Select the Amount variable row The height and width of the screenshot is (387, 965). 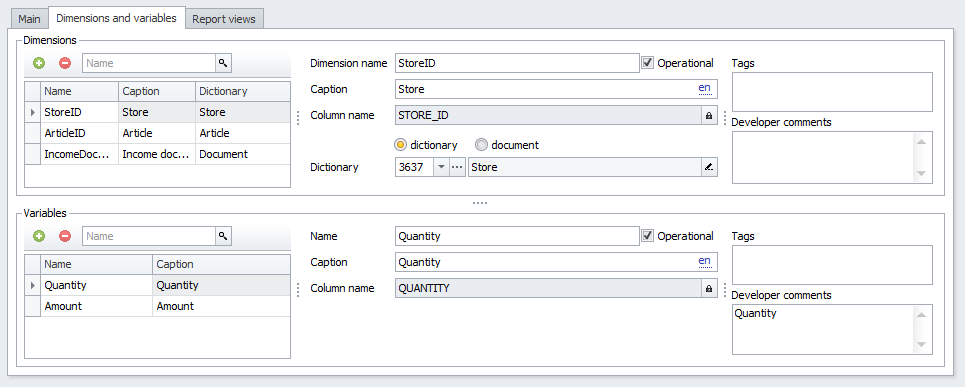pos(158,306)
